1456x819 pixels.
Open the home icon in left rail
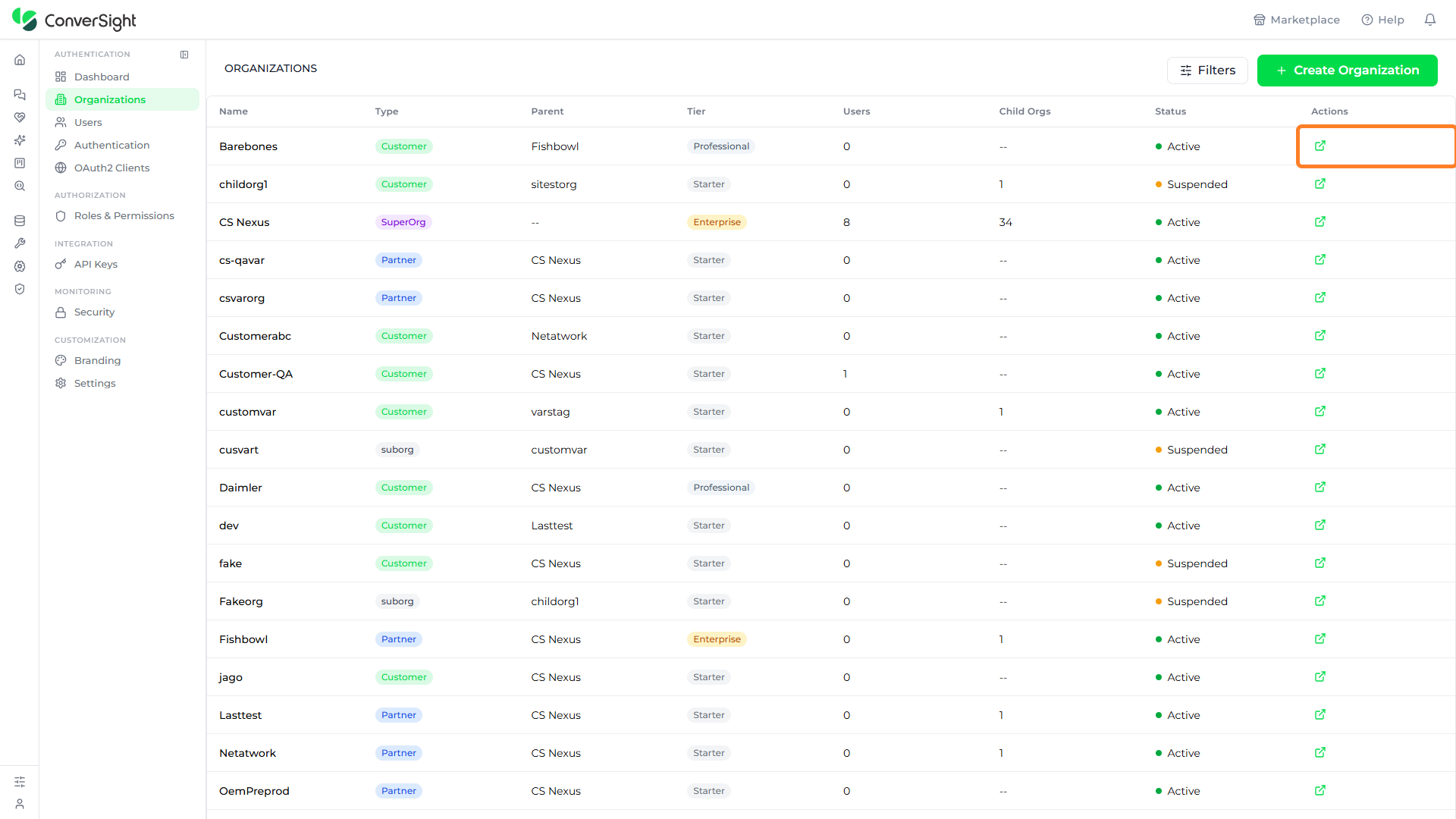tap(20, 60)
